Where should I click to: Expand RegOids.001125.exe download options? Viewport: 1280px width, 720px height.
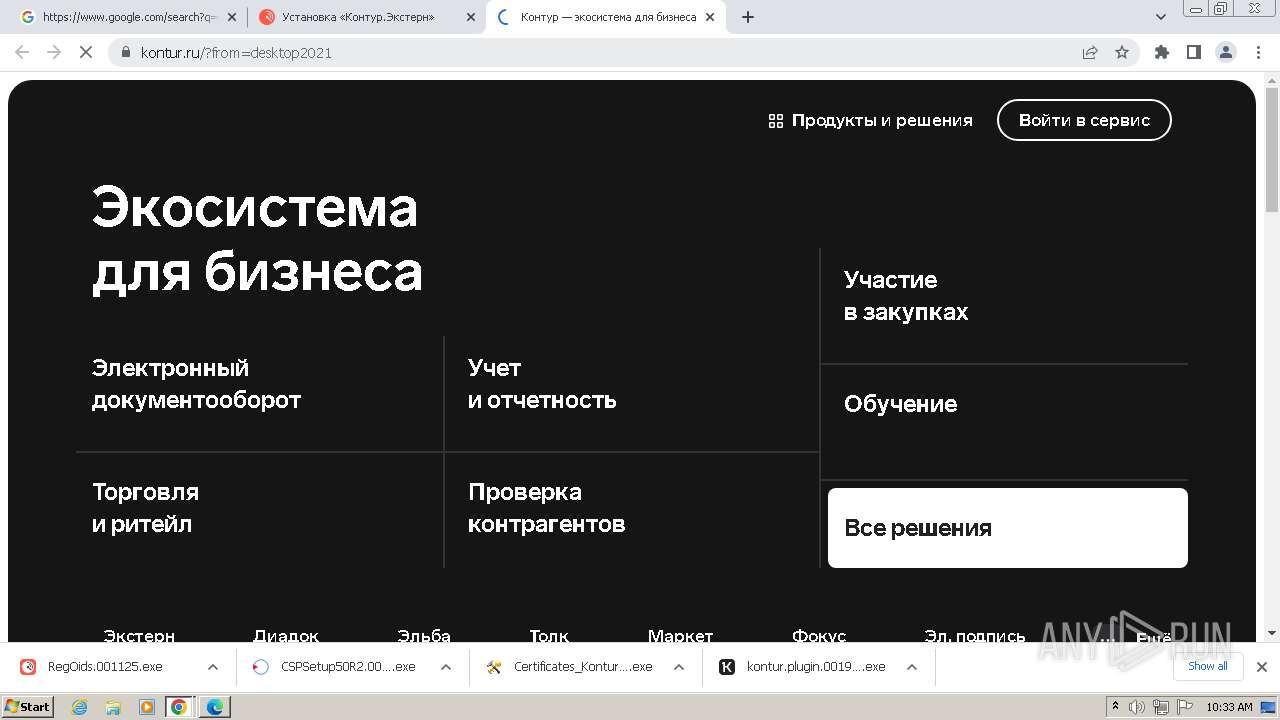pyautogui.click(x=213, y=667)
